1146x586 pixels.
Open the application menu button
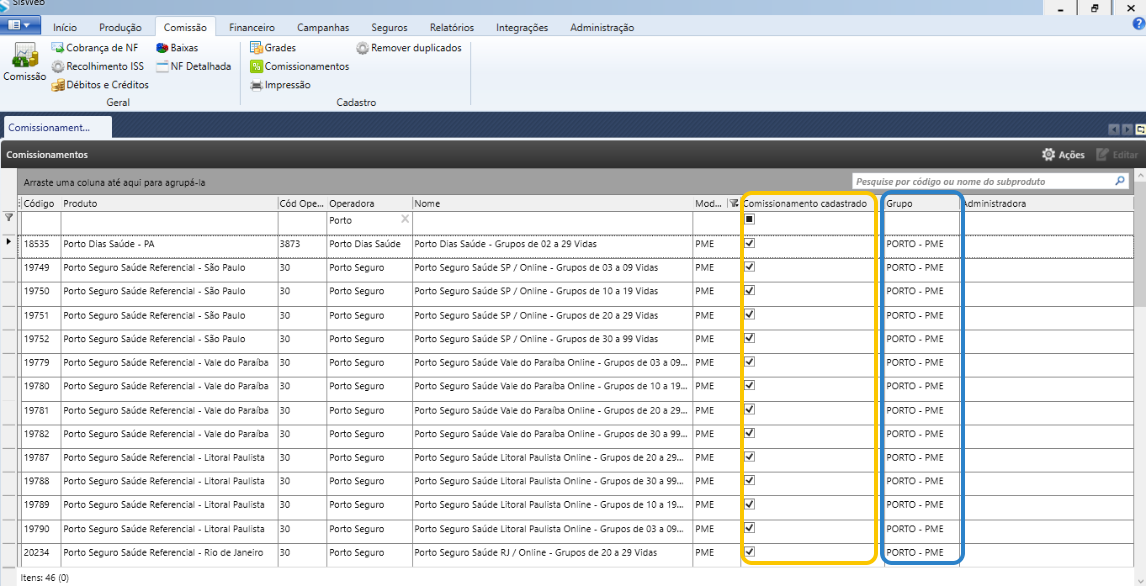(18, 26)
